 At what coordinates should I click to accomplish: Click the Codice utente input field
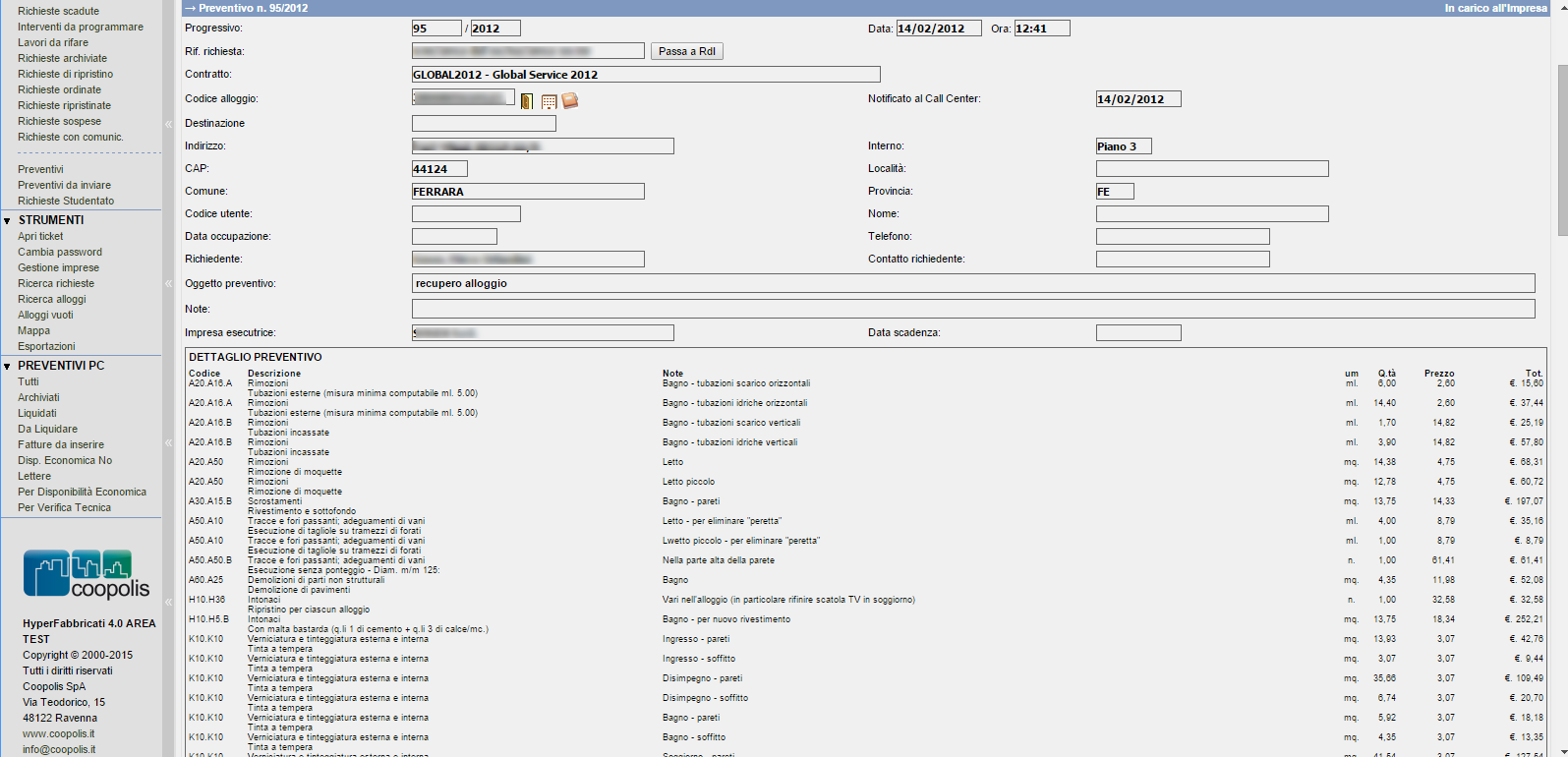pos(466,214)
